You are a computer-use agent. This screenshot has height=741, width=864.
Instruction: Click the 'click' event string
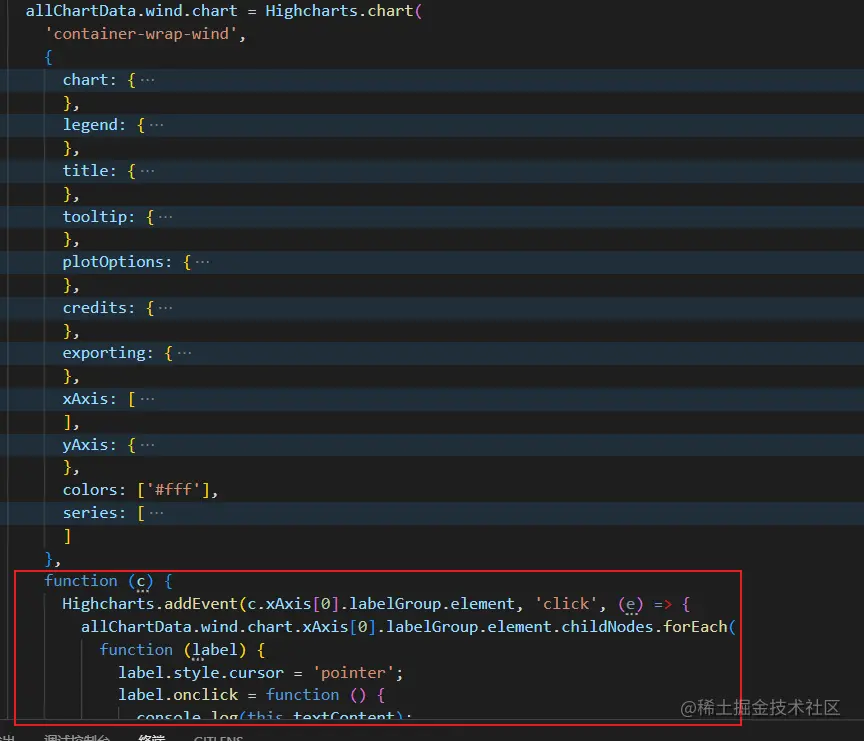point(566,604)
